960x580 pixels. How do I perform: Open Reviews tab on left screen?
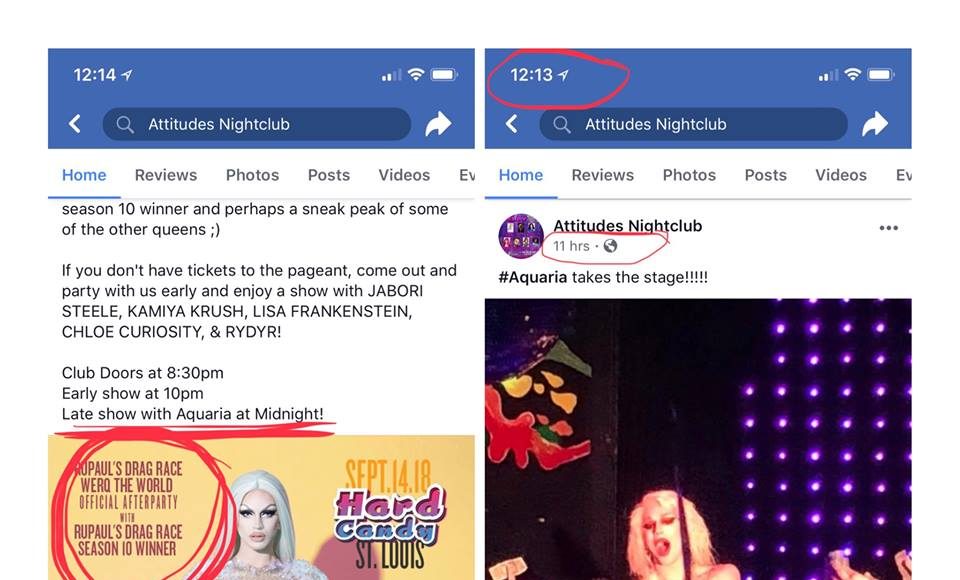click(166, 175)
